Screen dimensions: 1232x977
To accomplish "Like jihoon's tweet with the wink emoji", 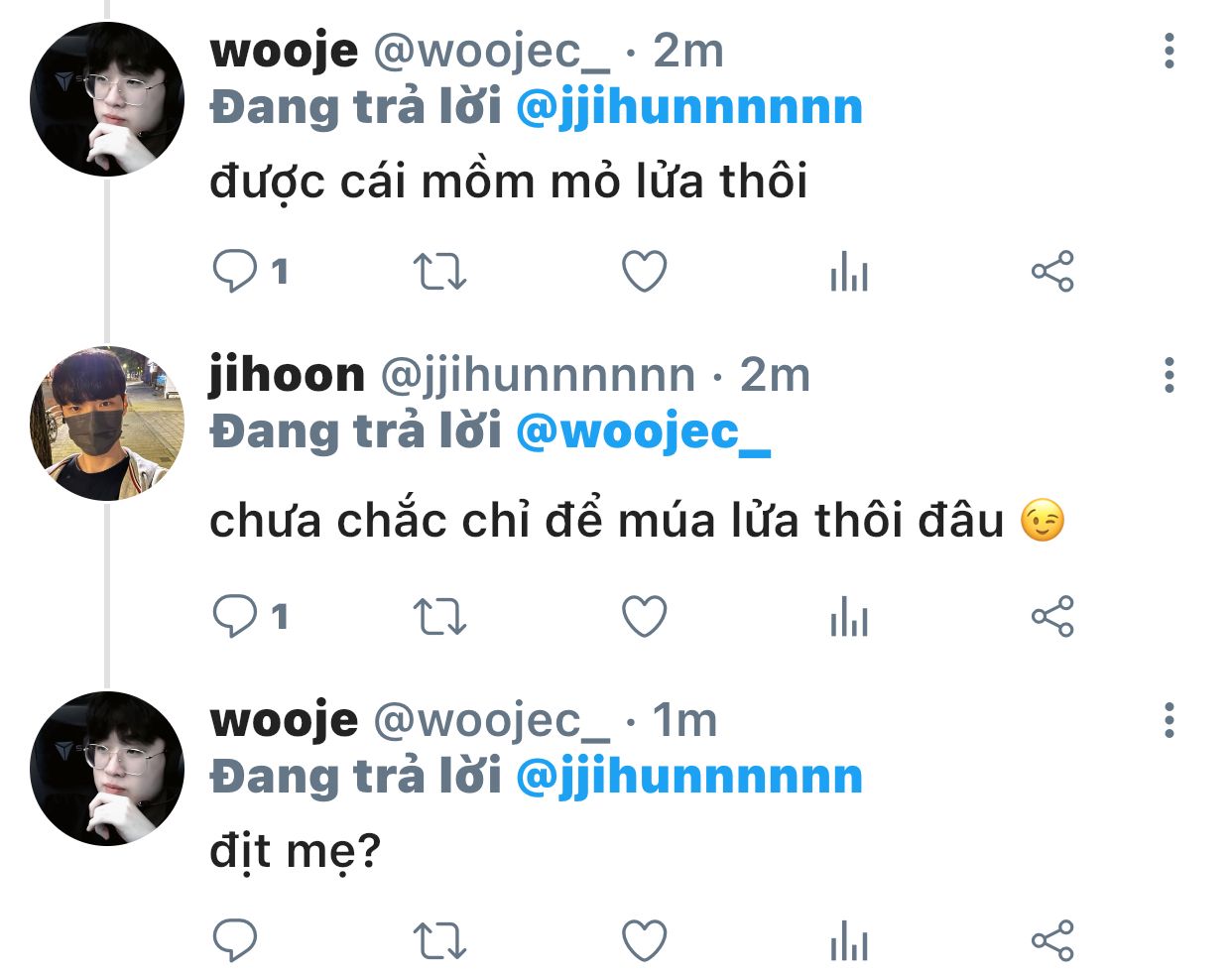I will (x=644, y=616).
